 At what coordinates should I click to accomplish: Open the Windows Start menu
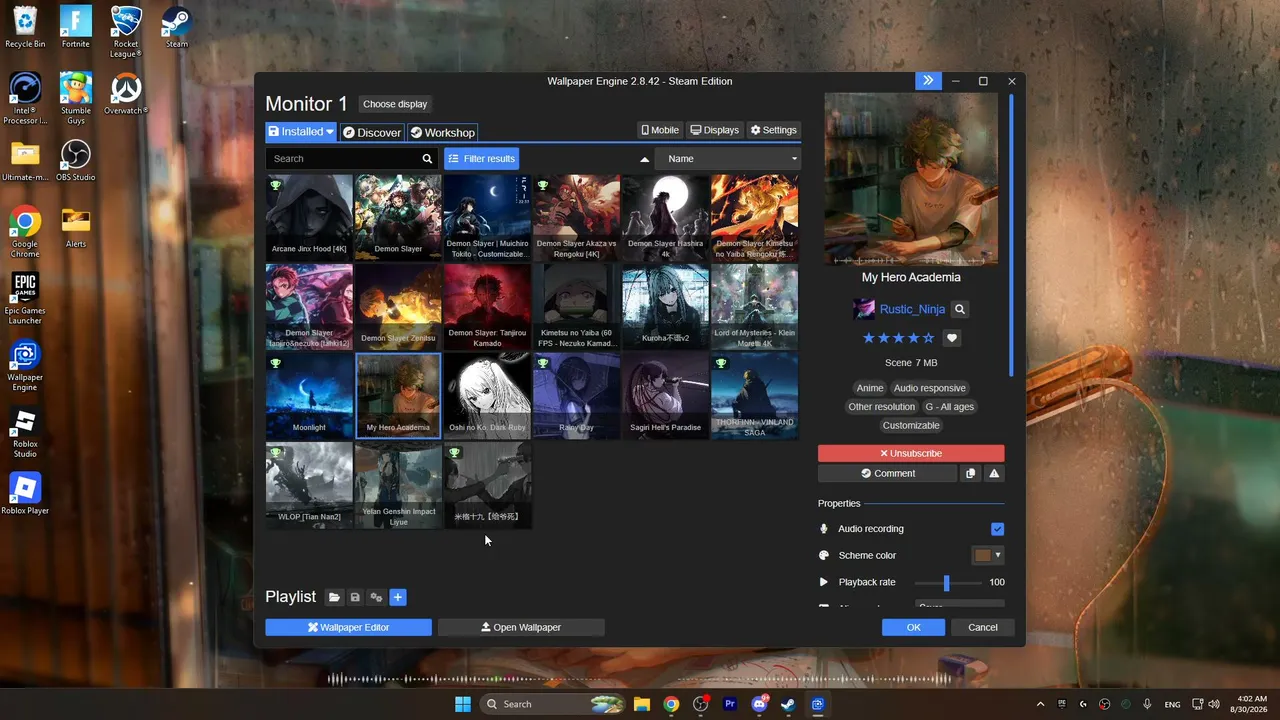coord(463,704)
